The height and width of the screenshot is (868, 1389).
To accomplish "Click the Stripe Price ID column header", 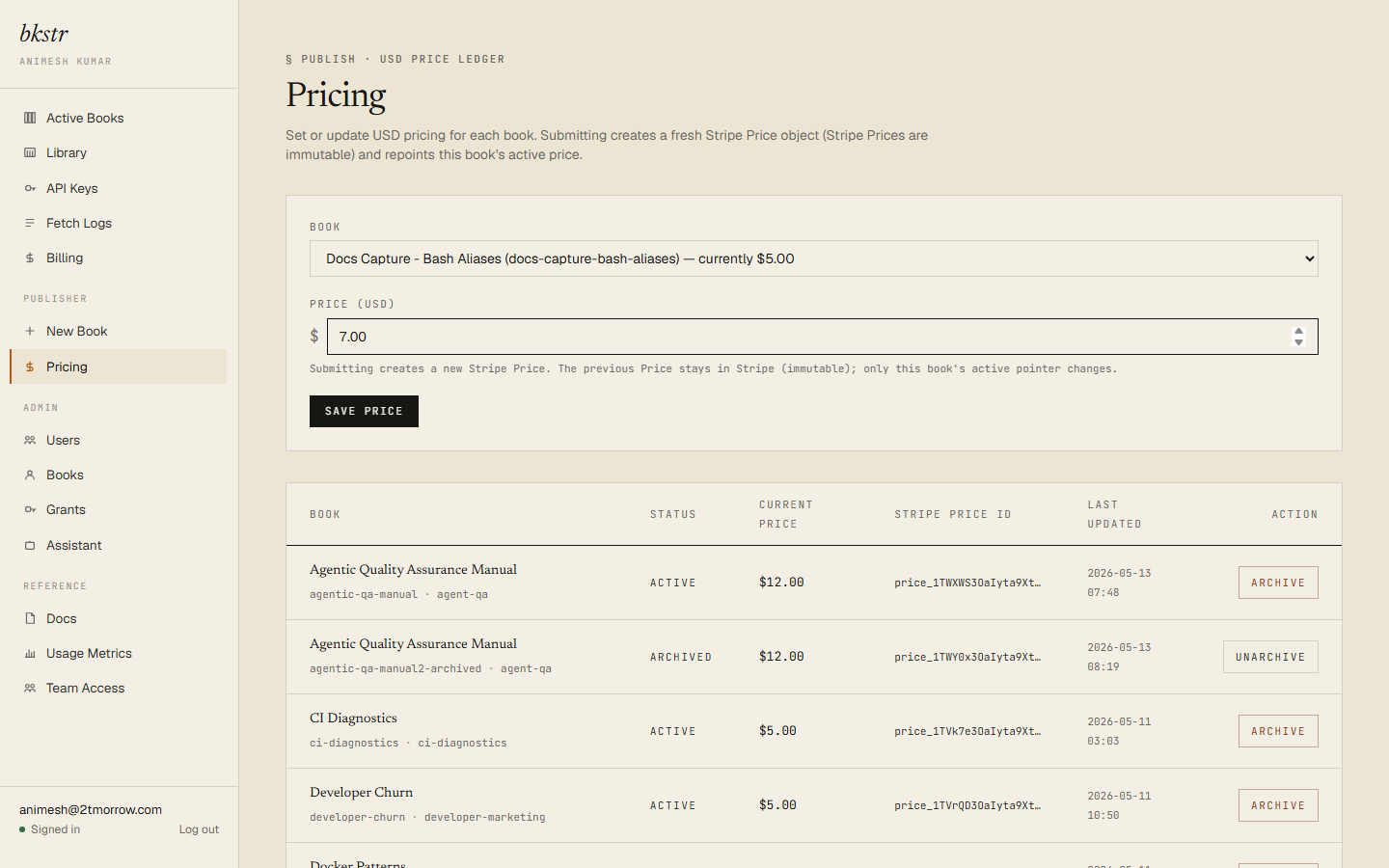I will pyautogui.click(x=953, y=514).
